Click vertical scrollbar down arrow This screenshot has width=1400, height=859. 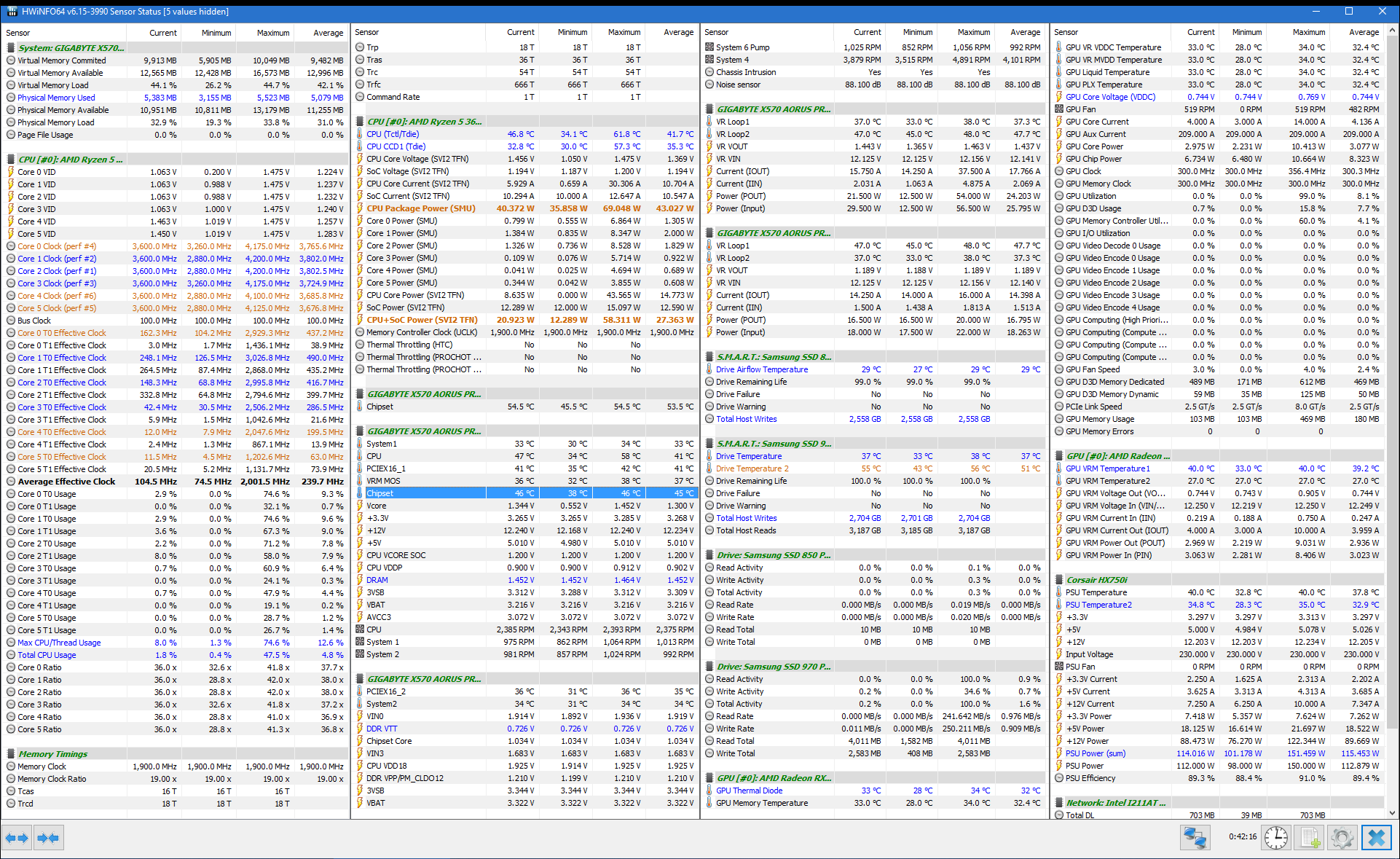[x=1393, y=812]
